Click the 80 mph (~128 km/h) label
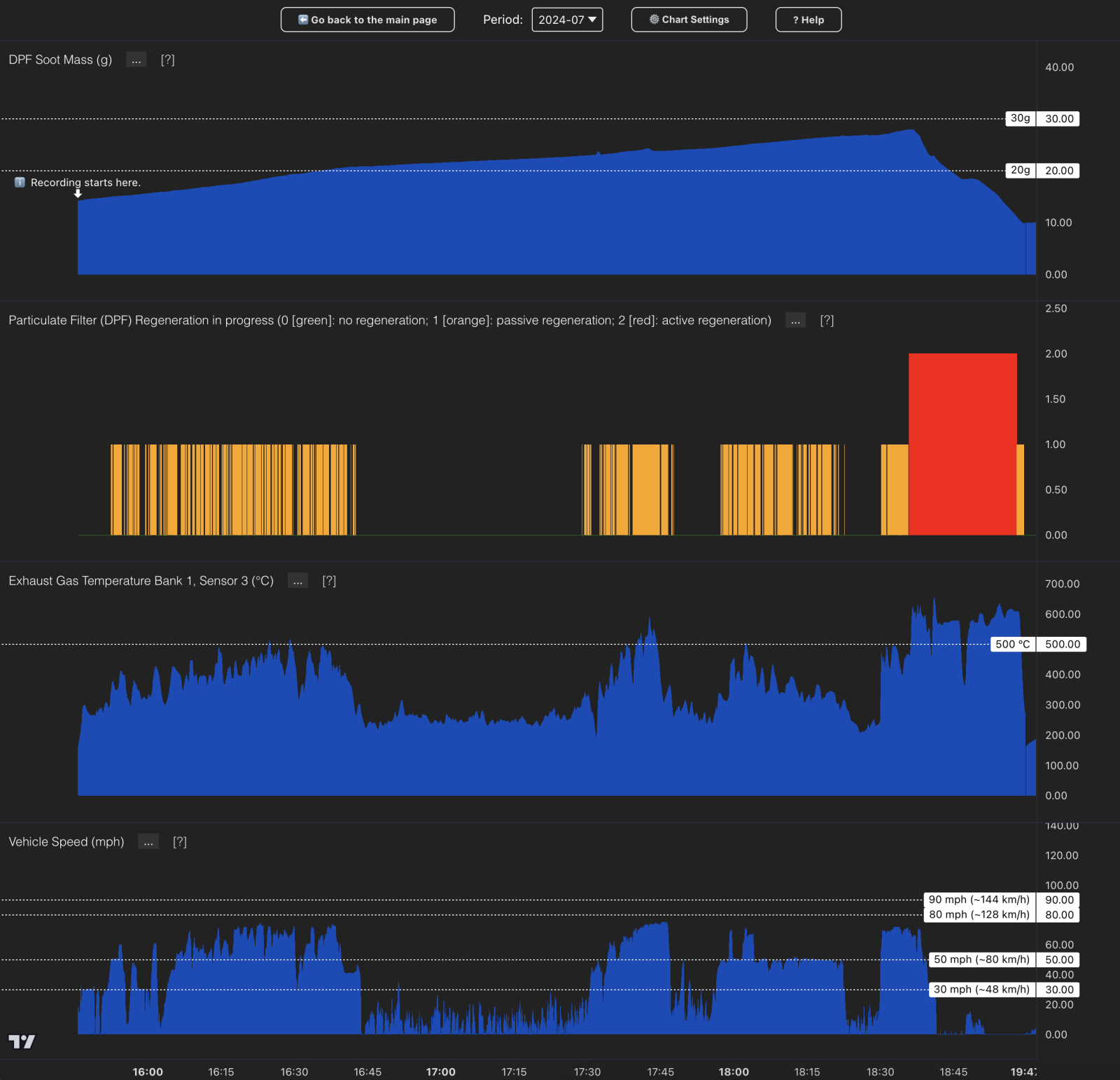The image size is (1120, 1080). click(x=979, y=914)
